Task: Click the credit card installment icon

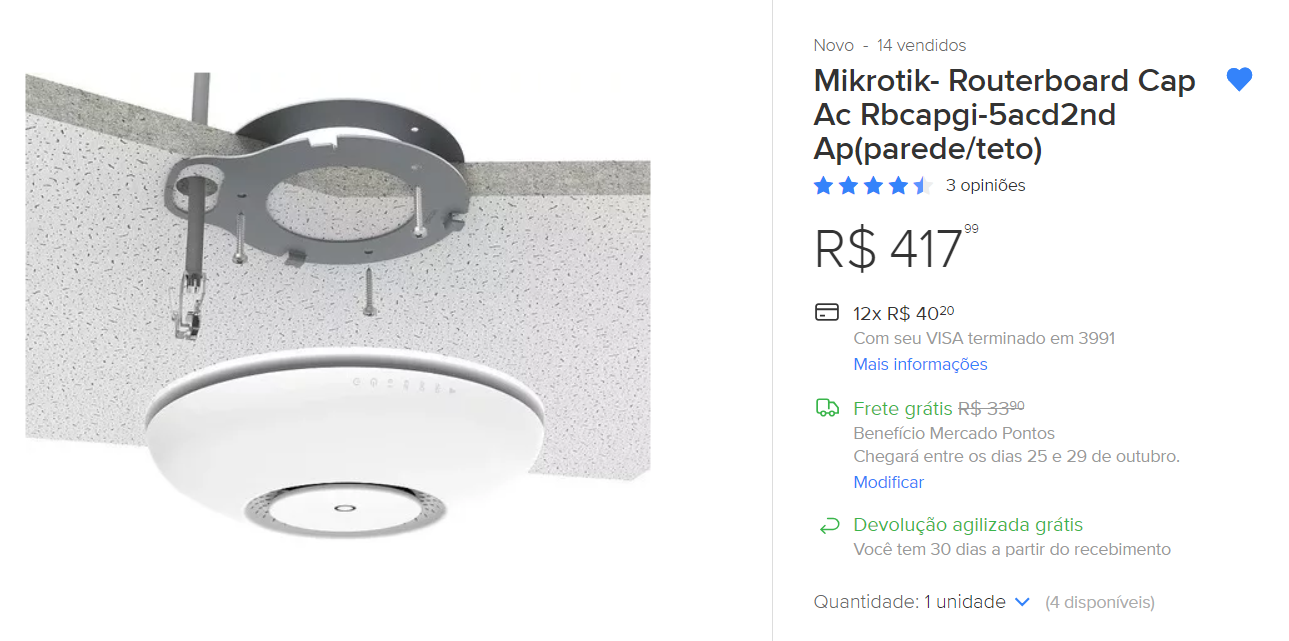Action: click(827, 312)
